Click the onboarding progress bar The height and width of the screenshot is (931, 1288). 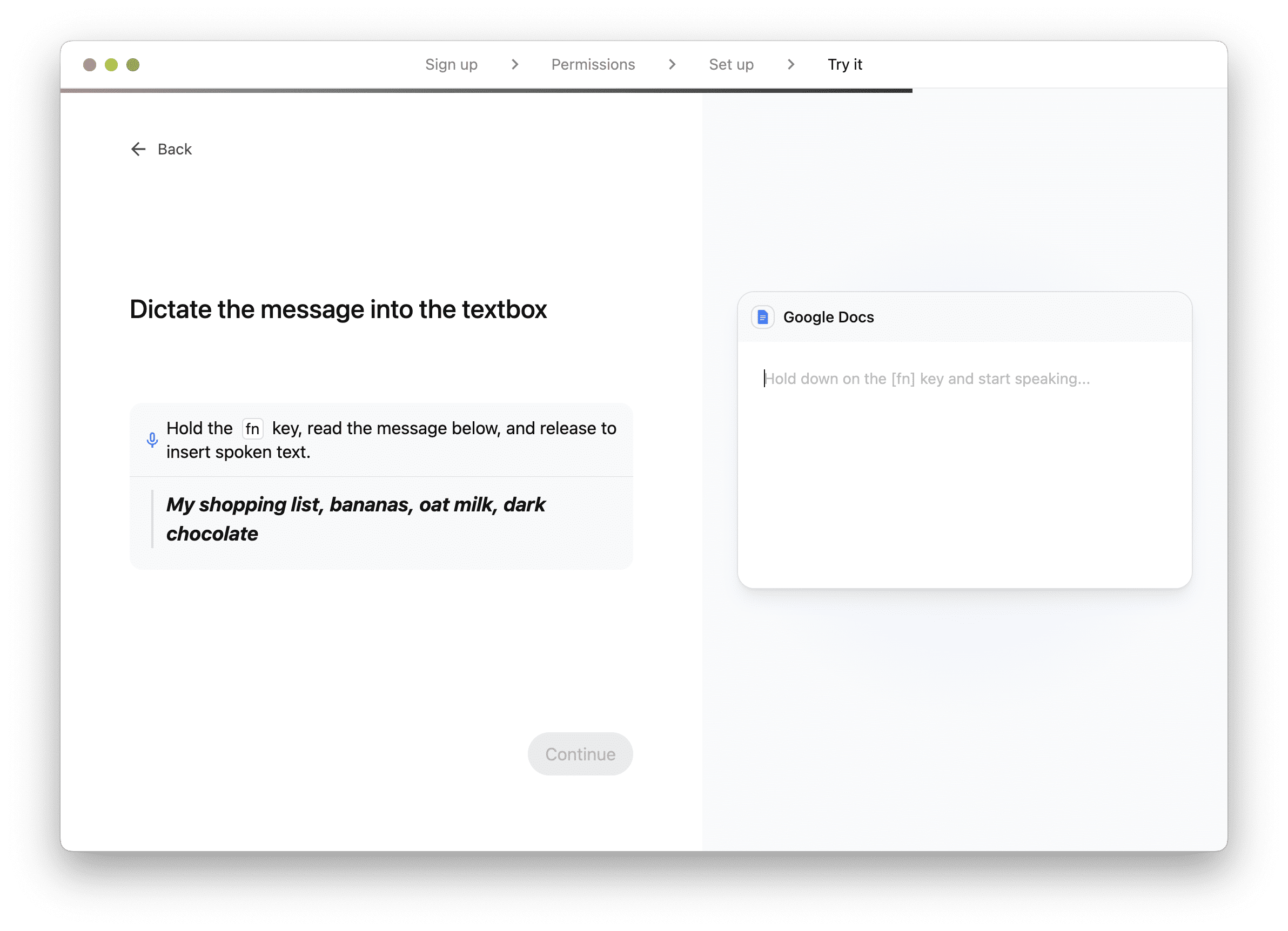pyautogui.click(x=486, y=91)
